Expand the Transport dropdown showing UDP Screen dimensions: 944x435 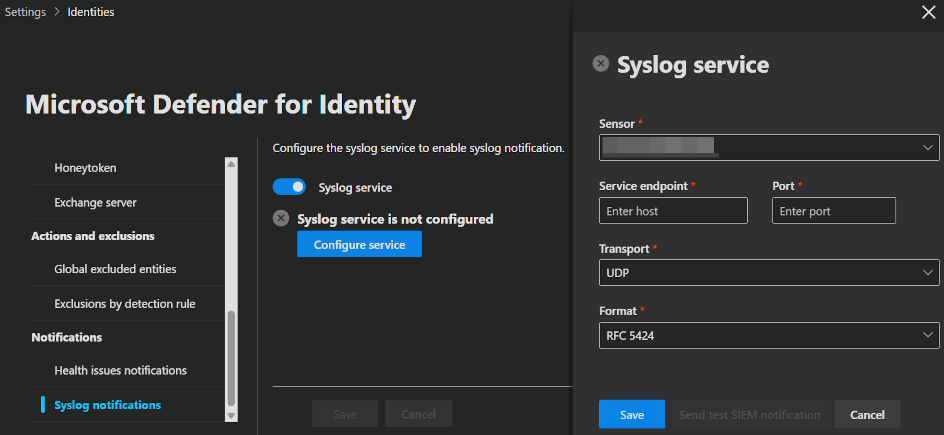(x=768, y=272)
